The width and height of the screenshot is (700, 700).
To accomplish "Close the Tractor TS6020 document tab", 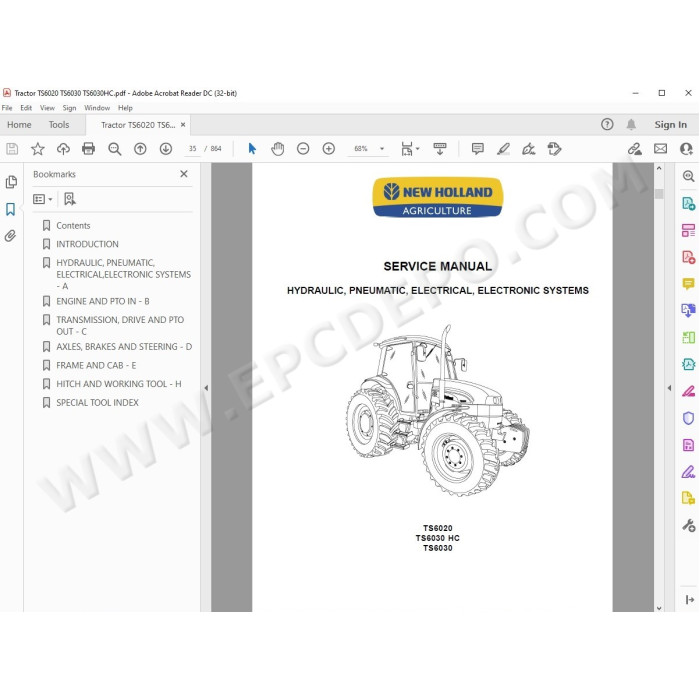I will (x=183, y=125).
